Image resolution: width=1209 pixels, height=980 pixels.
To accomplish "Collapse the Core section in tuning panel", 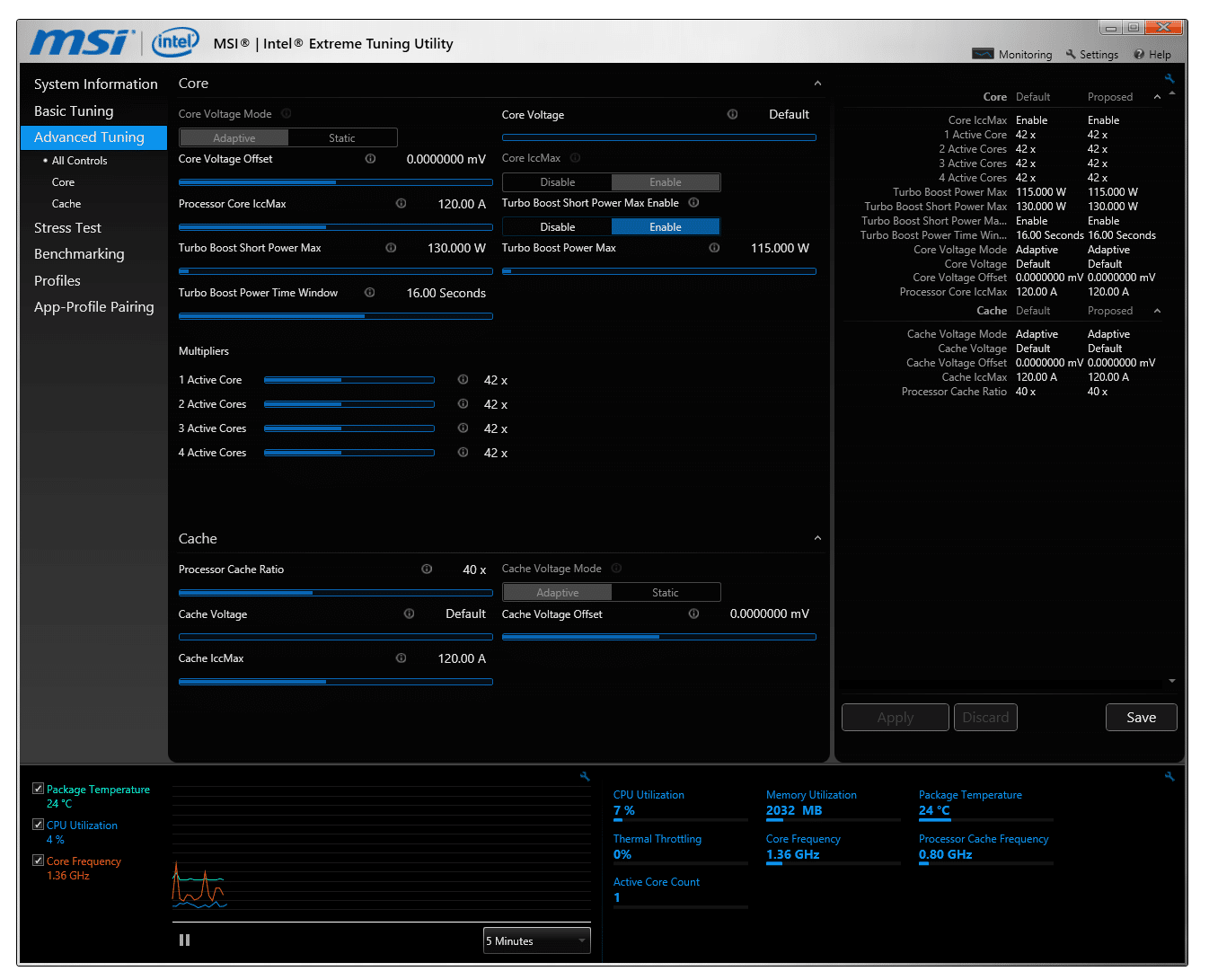I will coord(817,84).
